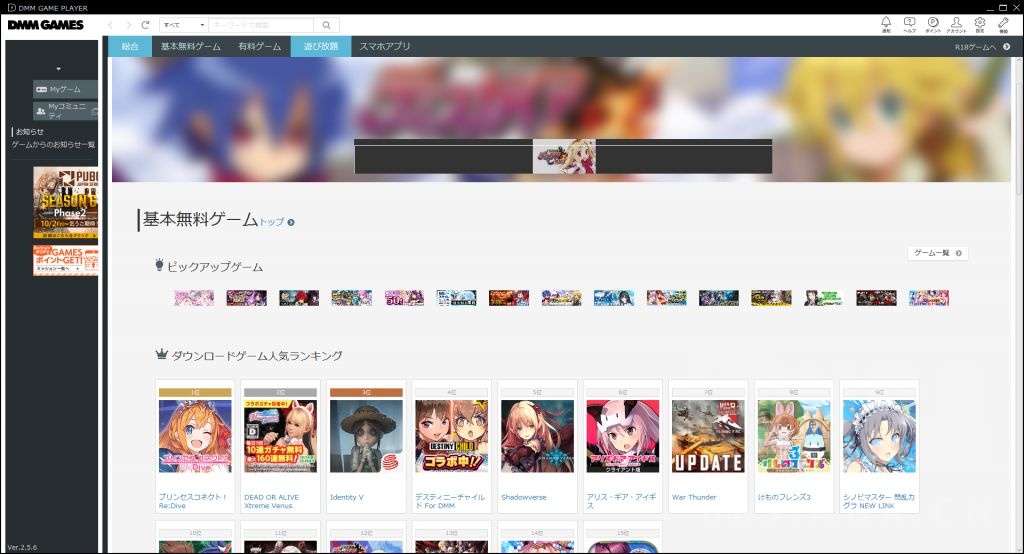
Task: Open first pink pickup game banner
Action: pyautogui.click(x=194, y=298)
